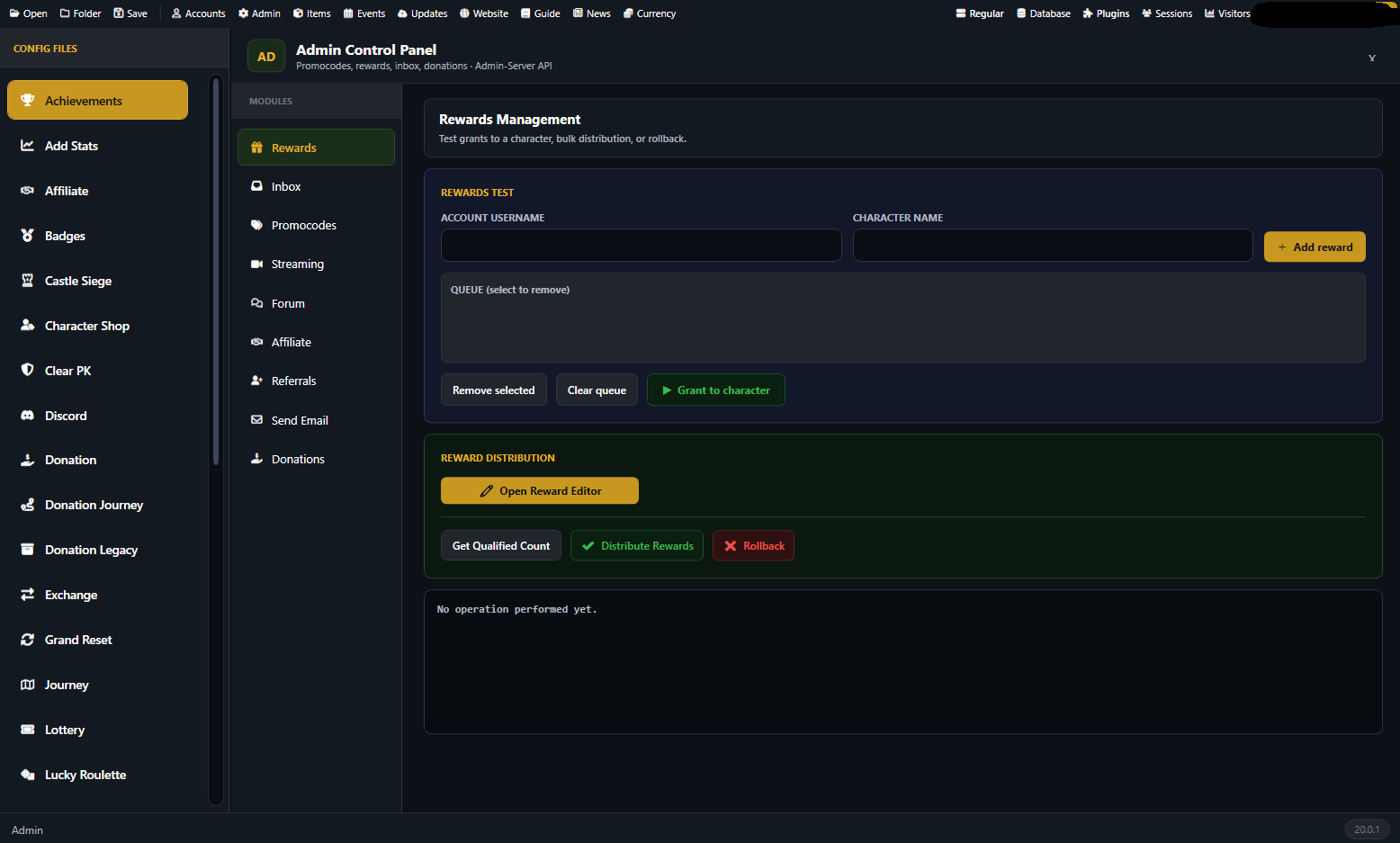Viewport: 1400px width, 843px height.
Task: Click the red Rollback button
Action: click(753, 545)
